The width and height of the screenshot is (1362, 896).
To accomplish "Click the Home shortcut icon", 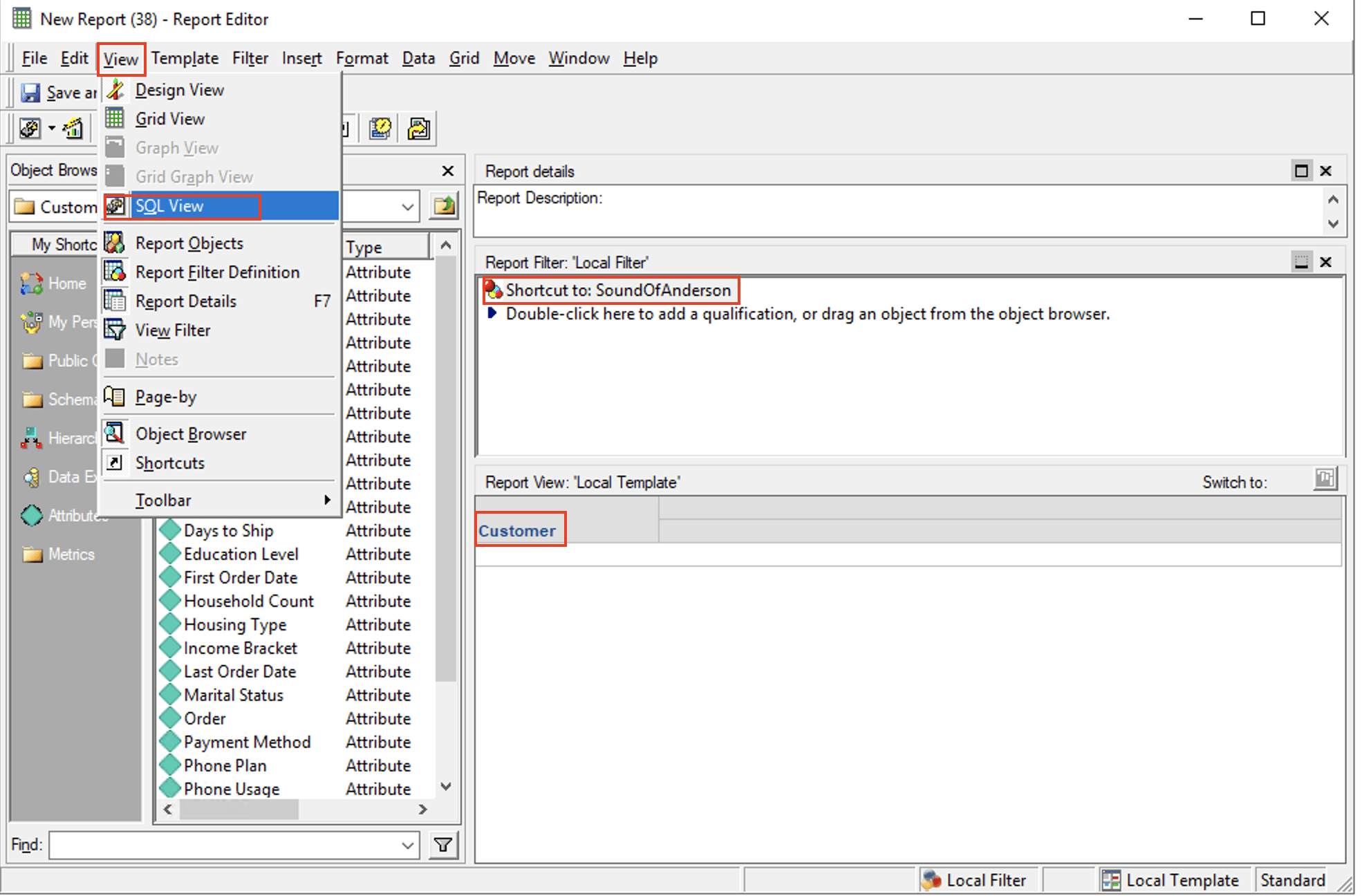I will click(31, 283).
